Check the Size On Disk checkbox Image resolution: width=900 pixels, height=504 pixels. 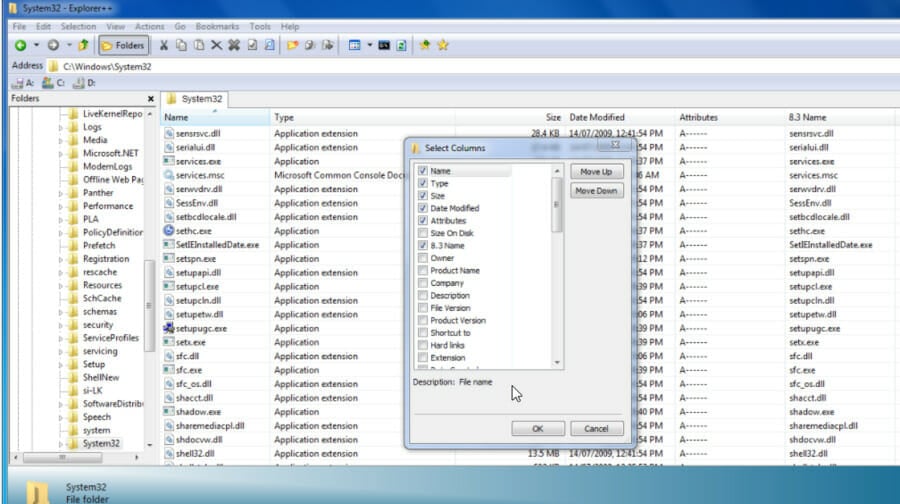pos(423,233)
